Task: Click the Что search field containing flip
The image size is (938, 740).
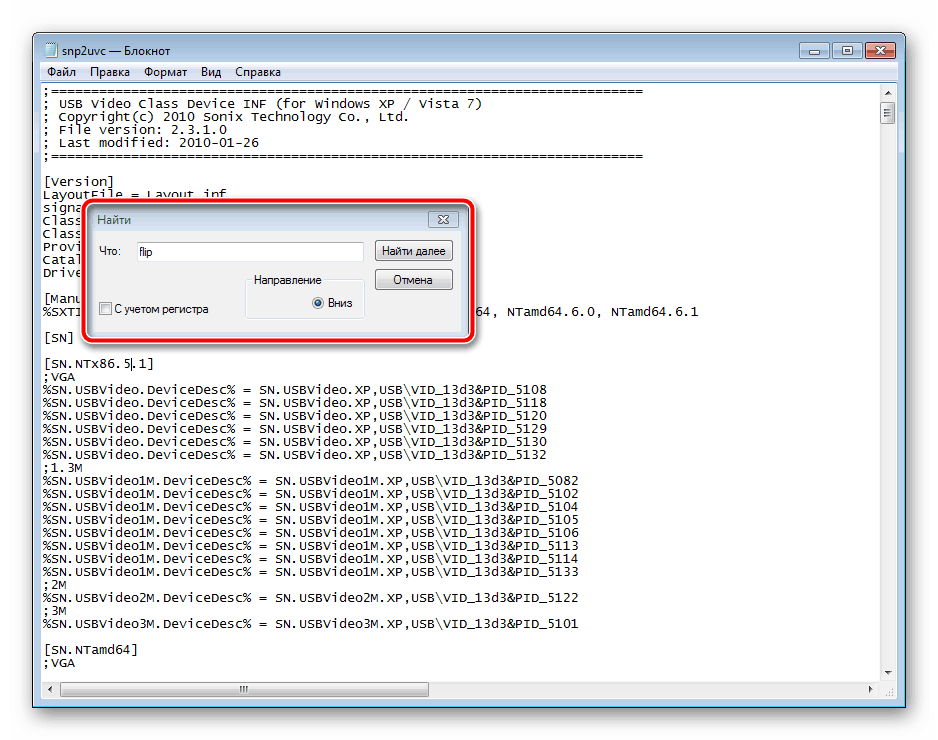Action: pyautogui.click(x=248, y=252)
